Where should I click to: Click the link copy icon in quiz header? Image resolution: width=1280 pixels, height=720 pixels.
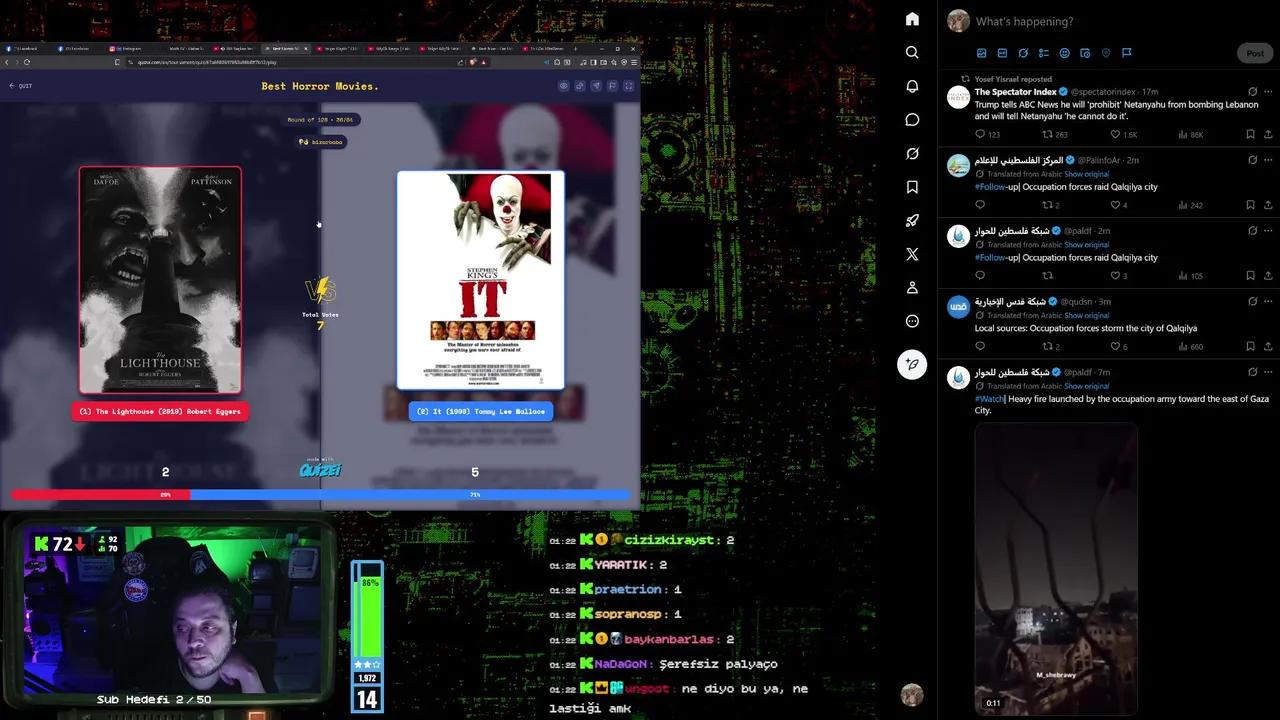580,86
